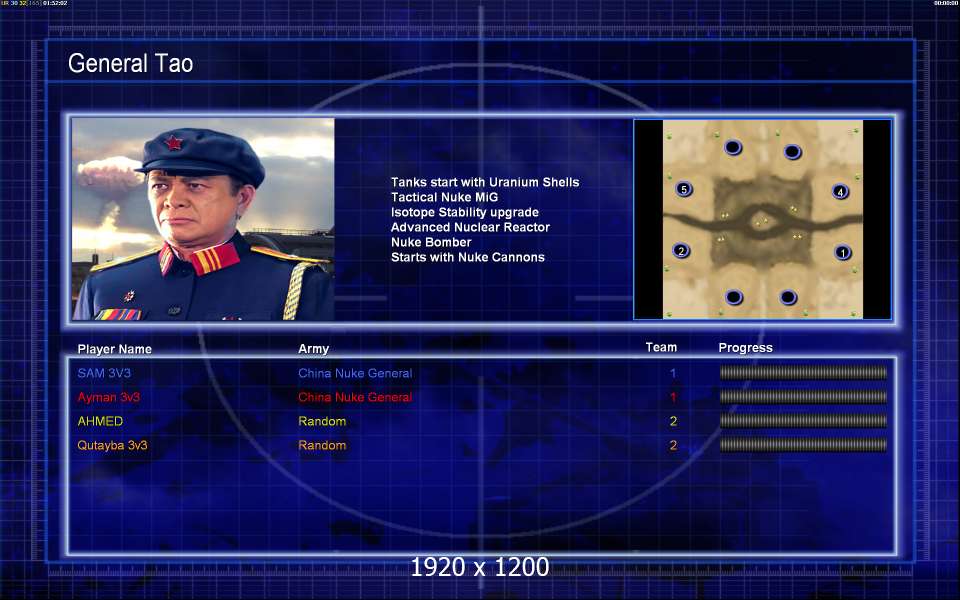Screen dimensions: 960x600
Task: Click start position 1 on the map
Action: [x=842, y=253]
